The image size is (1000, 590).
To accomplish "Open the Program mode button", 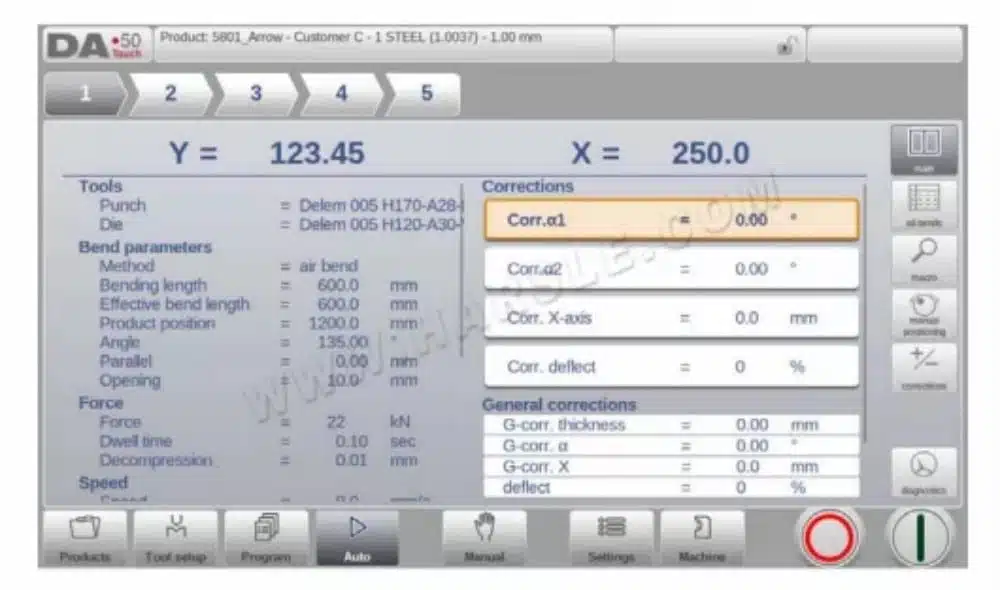I will click(x=266, y=538).
